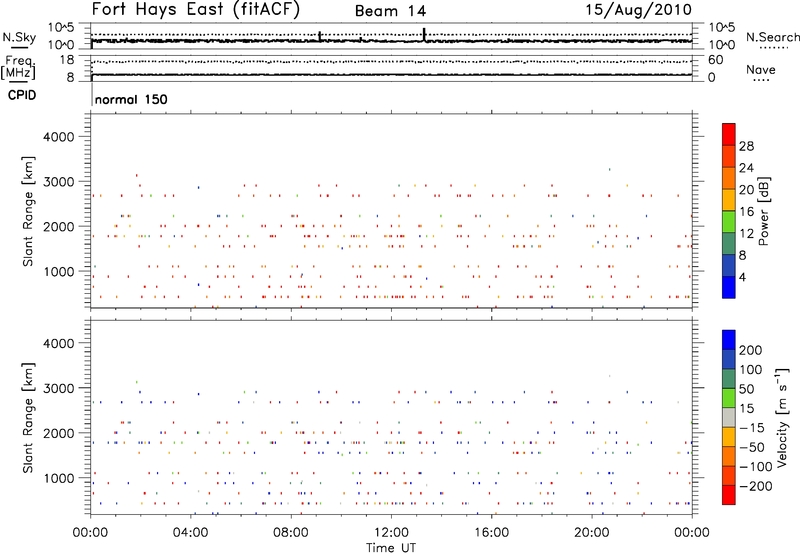Select the 'Freq. [MHz]' label
This screenshot has height=554, width=800.
(19, 68)
